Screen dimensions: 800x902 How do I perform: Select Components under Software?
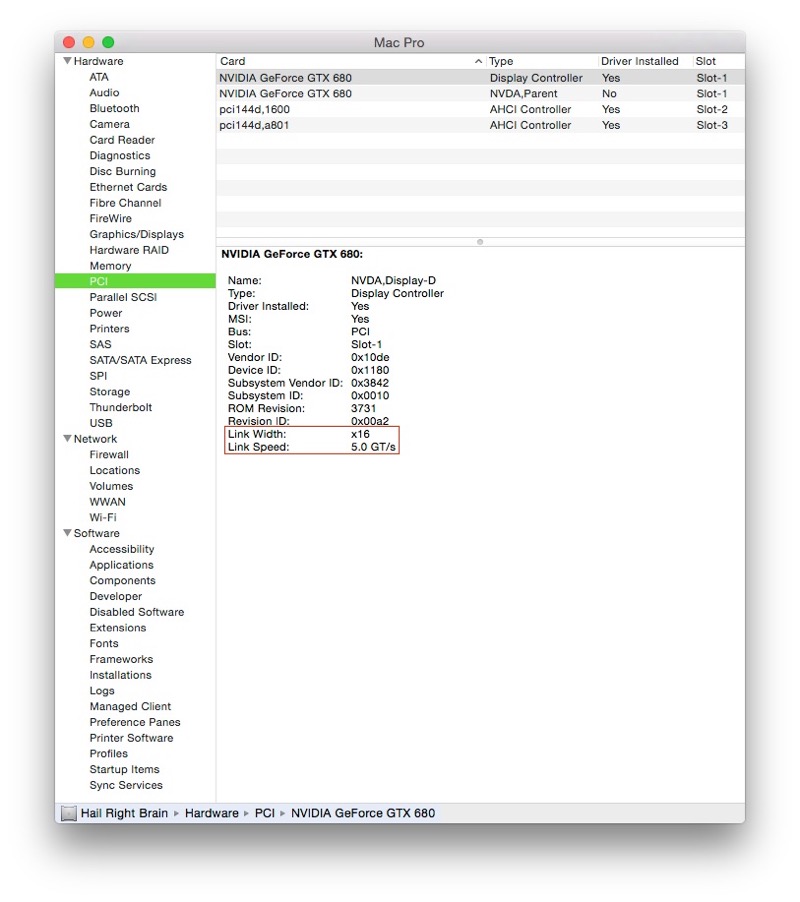[x=123, y=580]
